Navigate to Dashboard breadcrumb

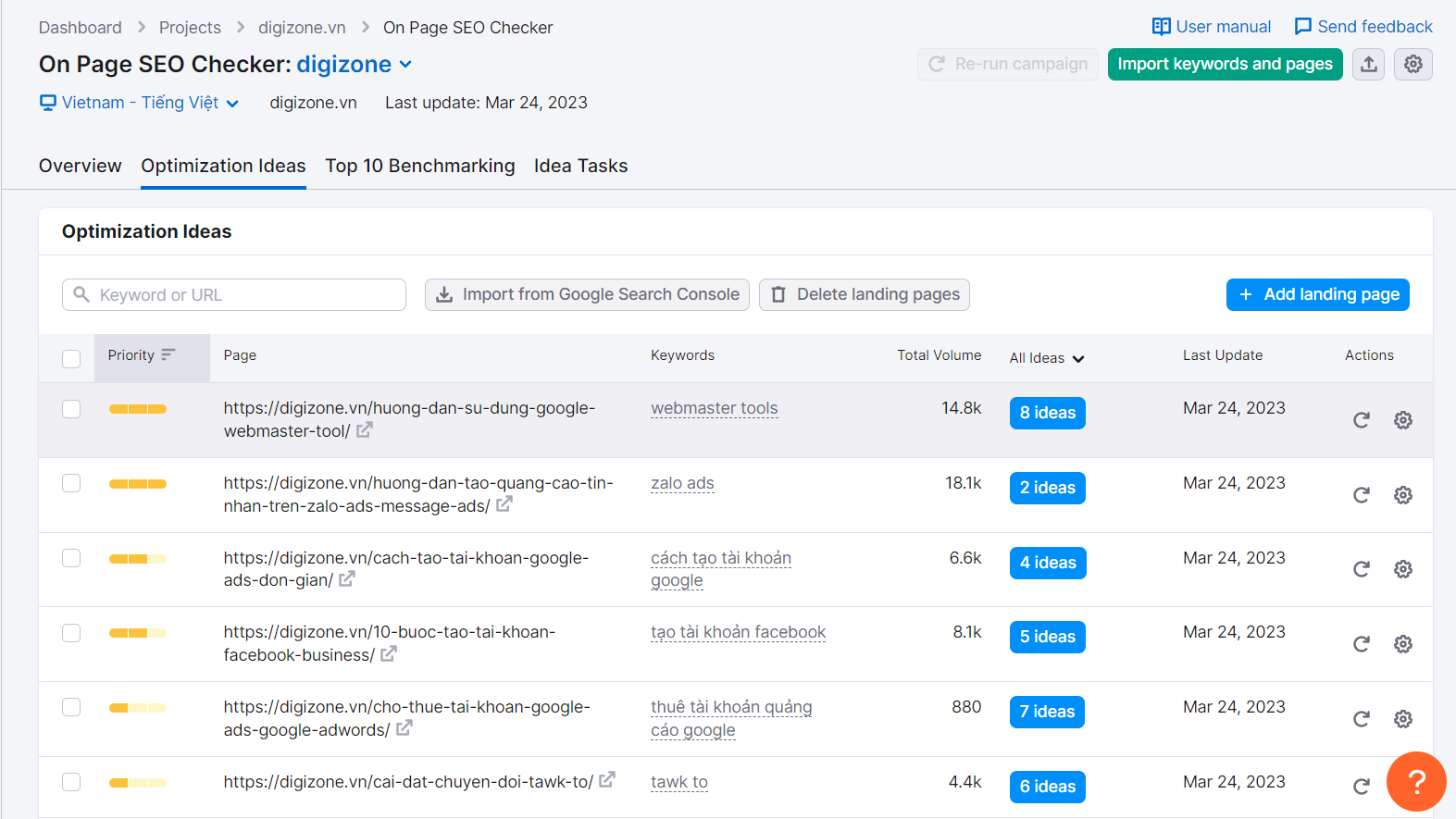coord(80,28)
